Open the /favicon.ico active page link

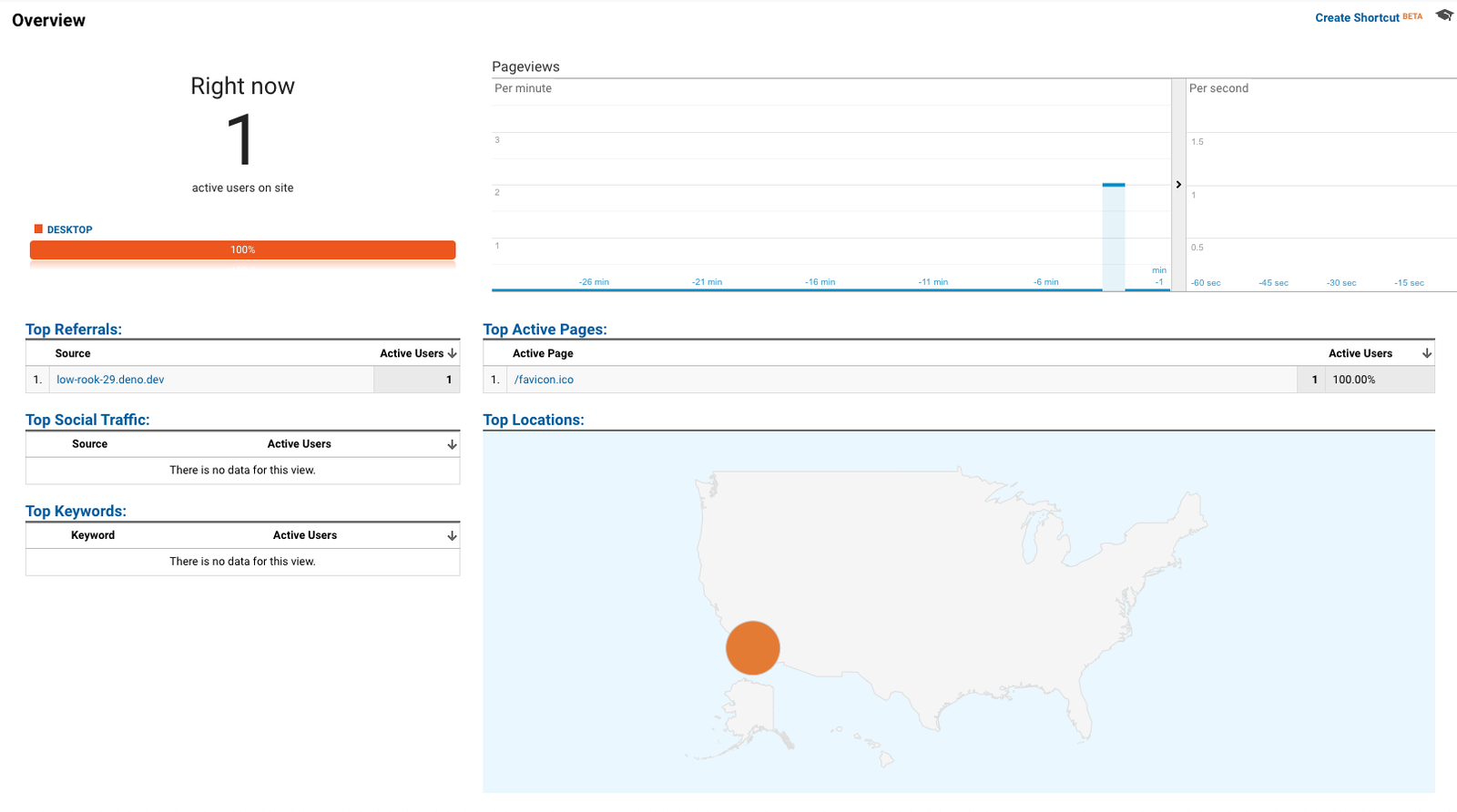point(544,380)
